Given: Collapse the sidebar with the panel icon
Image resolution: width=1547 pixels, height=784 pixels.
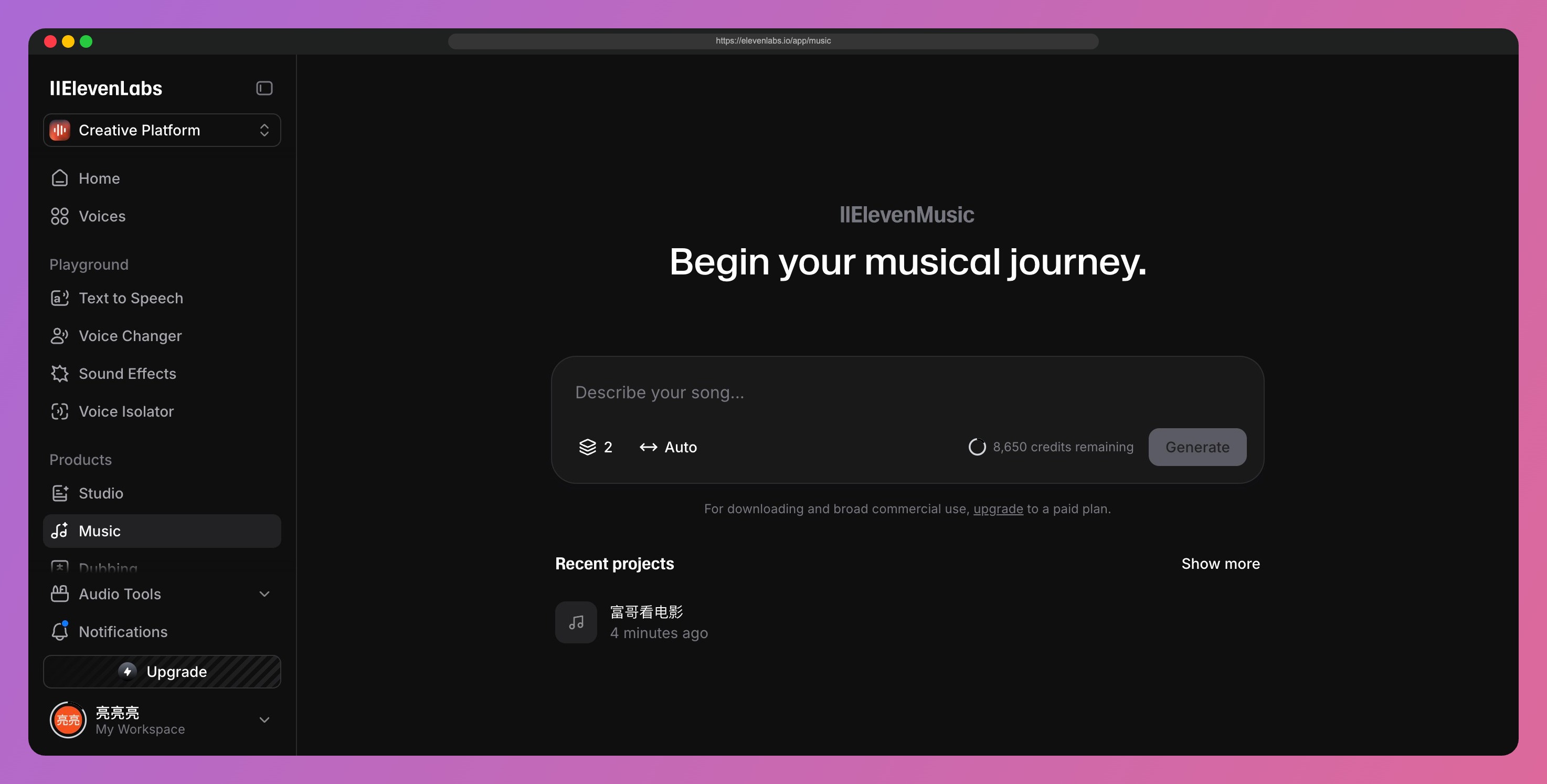Looking at the screenshot, I should (x=264, y=88).
